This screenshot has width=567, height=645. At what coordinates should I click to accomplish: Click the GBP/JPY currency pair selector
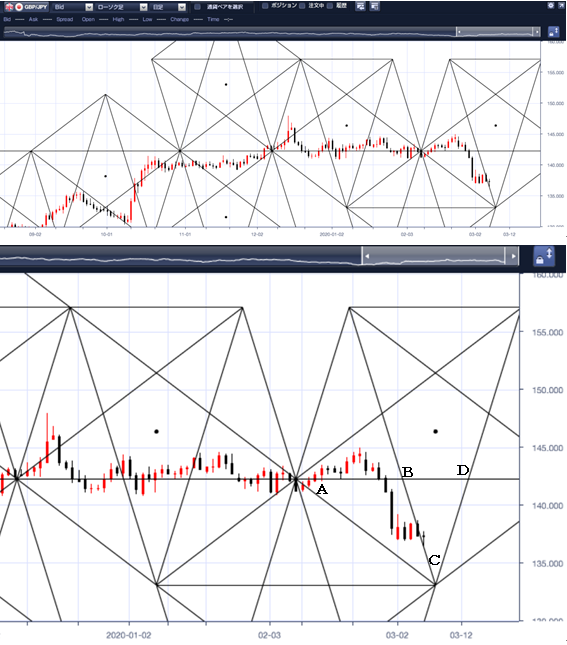(26, 7)
